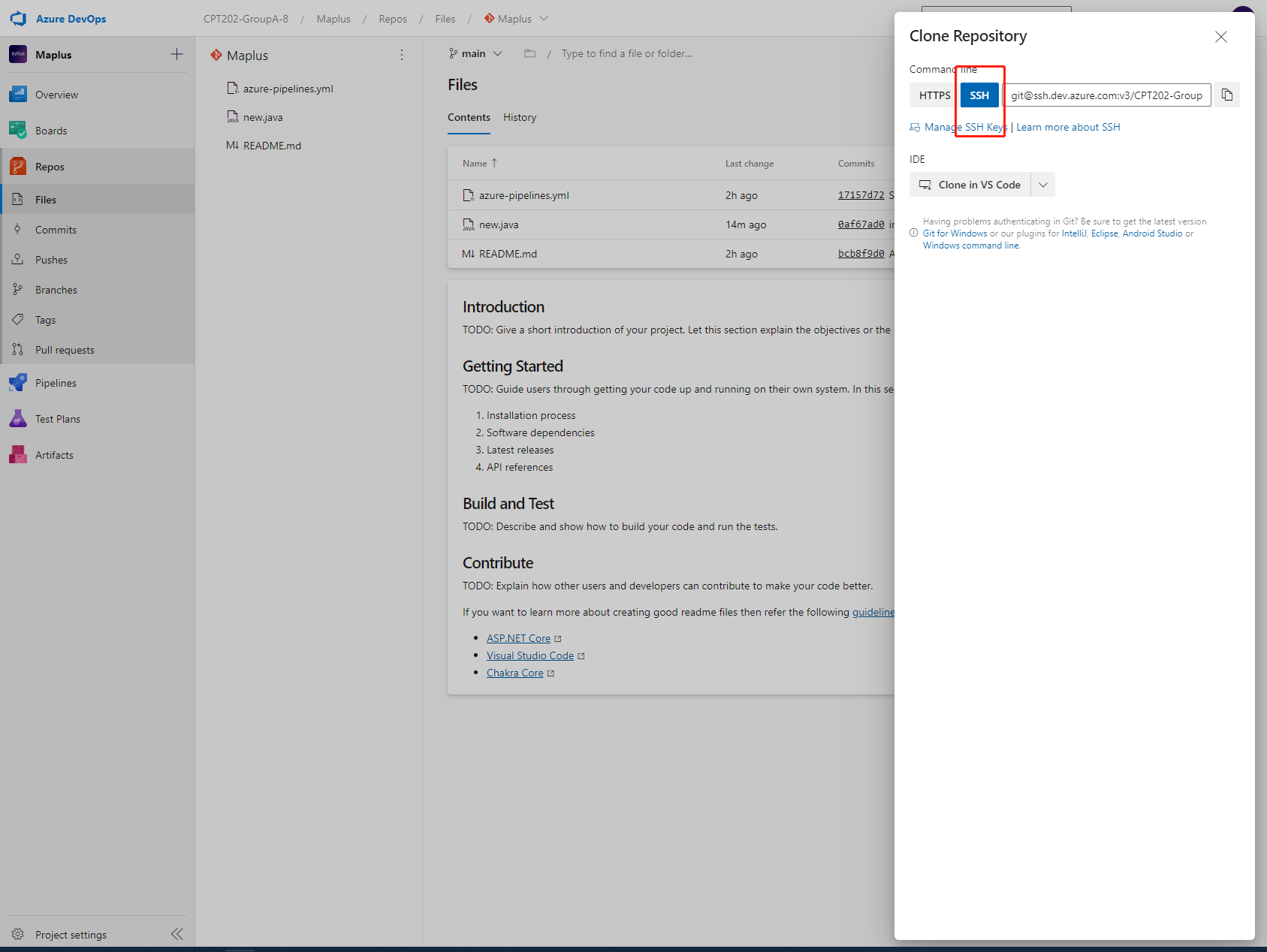Open Learn more about SSH link
Image resolution: width=1267 pixels, height=952 pixels.
tap(1068, 127)
